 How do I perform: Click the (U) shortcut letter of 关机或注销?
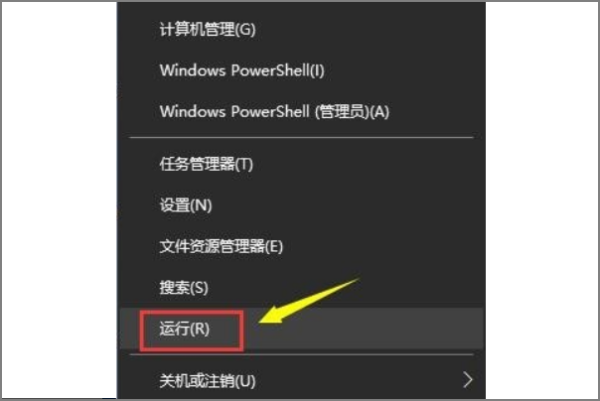[x=245, y=381]
